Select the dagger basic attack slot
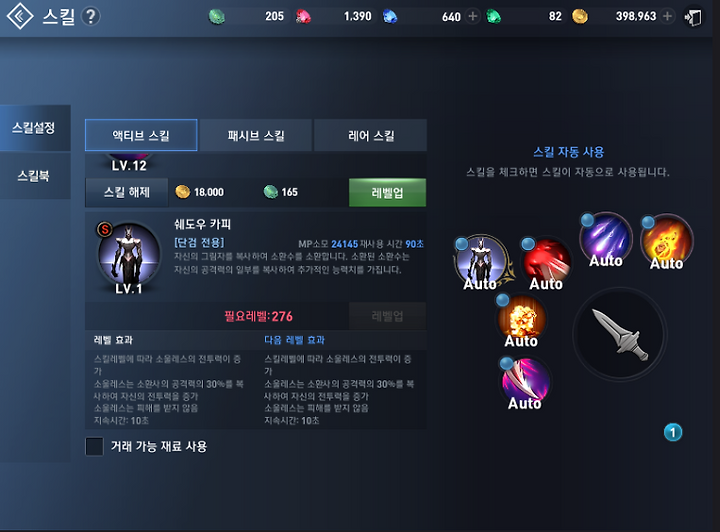This screenshot has width=720, height=532. point(619,335)
